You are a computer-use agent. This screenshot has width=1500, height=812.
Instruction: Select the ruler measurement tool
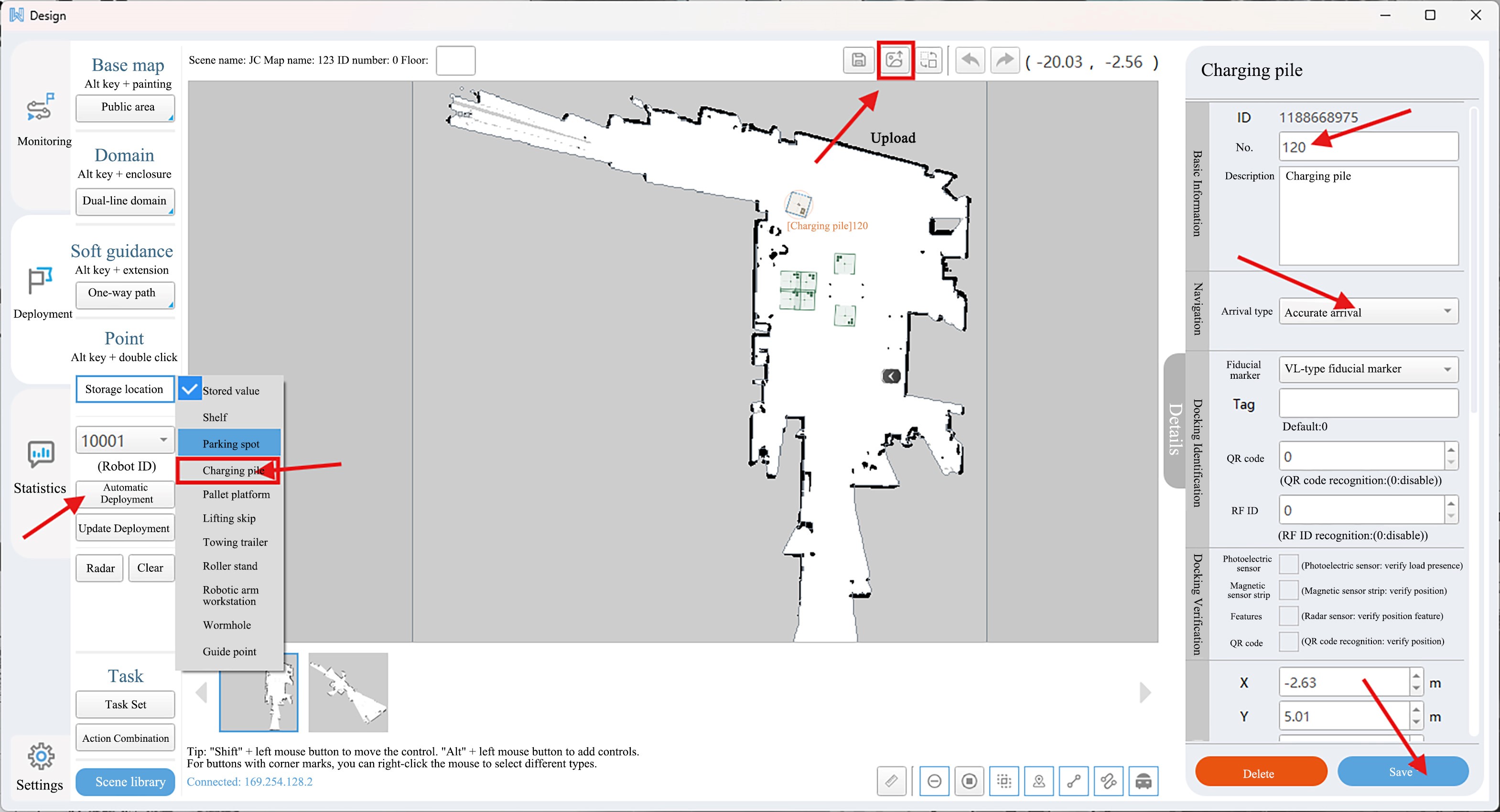point(892,780)
